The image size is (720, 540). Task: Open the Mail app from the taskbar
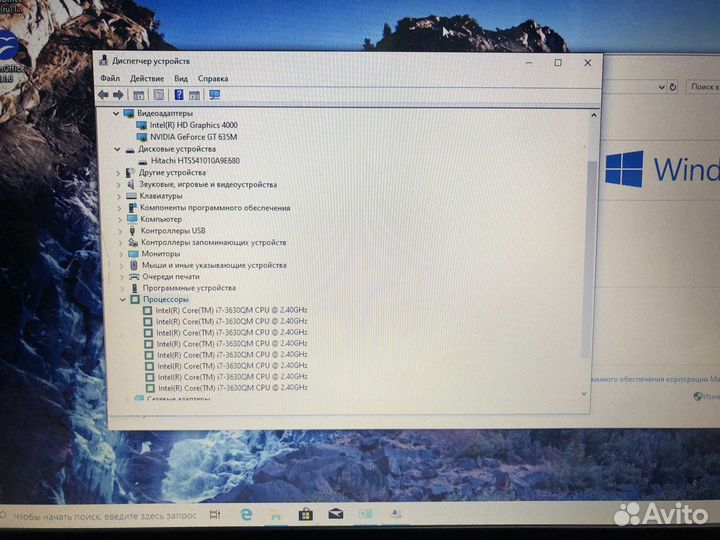pyautogui.click(x=336, y=514)
